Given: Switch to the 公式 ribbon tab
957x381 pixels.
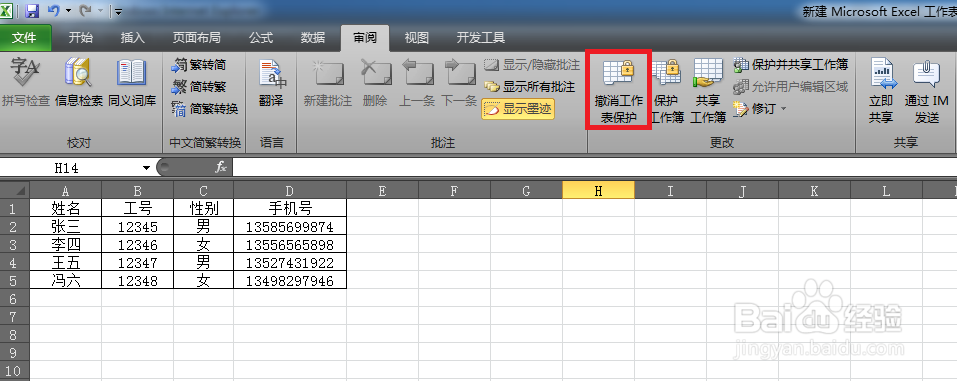Looking at the screenshot, I should (x=261, y=38).
